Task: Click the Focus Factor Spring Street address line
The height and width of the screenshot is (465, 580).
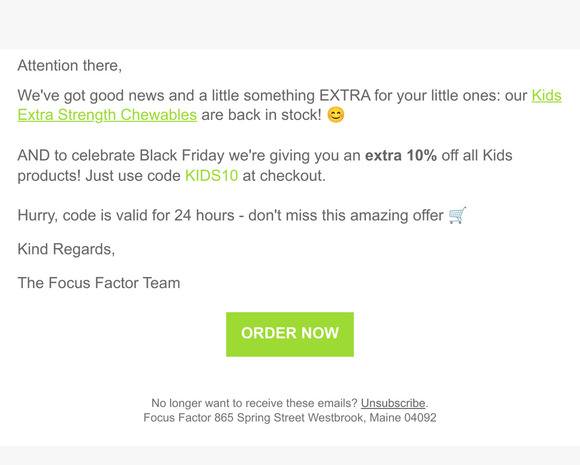Action: coord(290,418)
